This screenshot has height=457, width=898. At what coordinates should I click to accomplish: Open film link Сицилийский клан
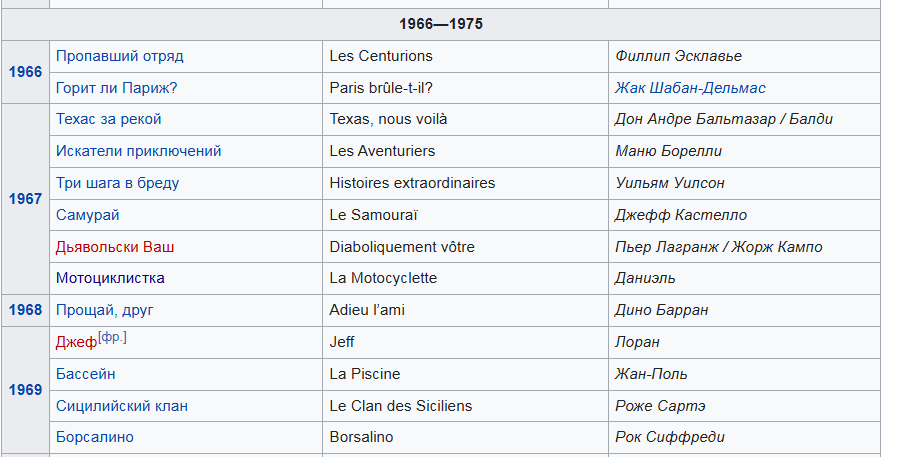[x=121, y=406]
